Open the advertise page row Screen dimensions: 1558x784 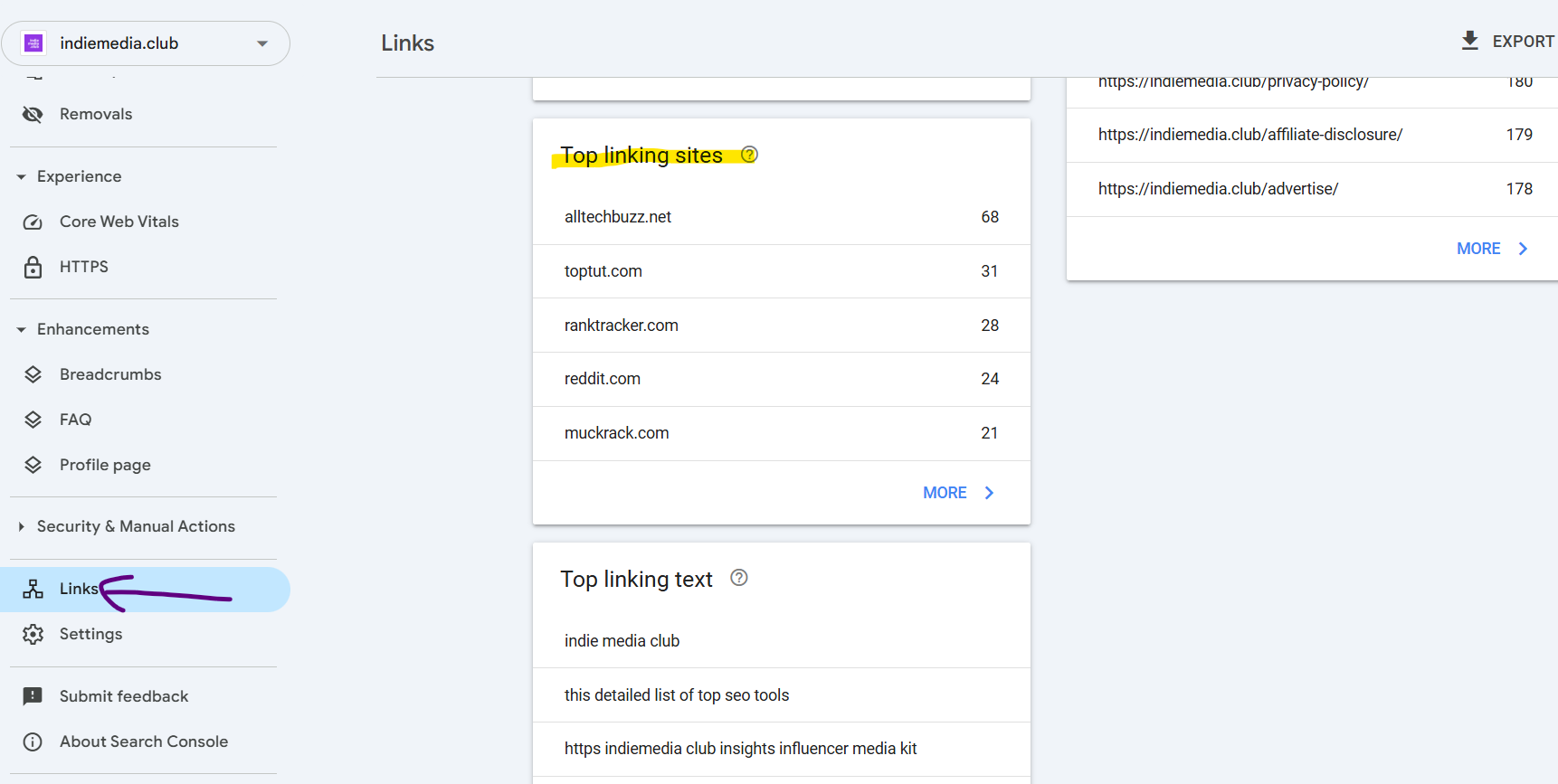(x=1312, y=189)
